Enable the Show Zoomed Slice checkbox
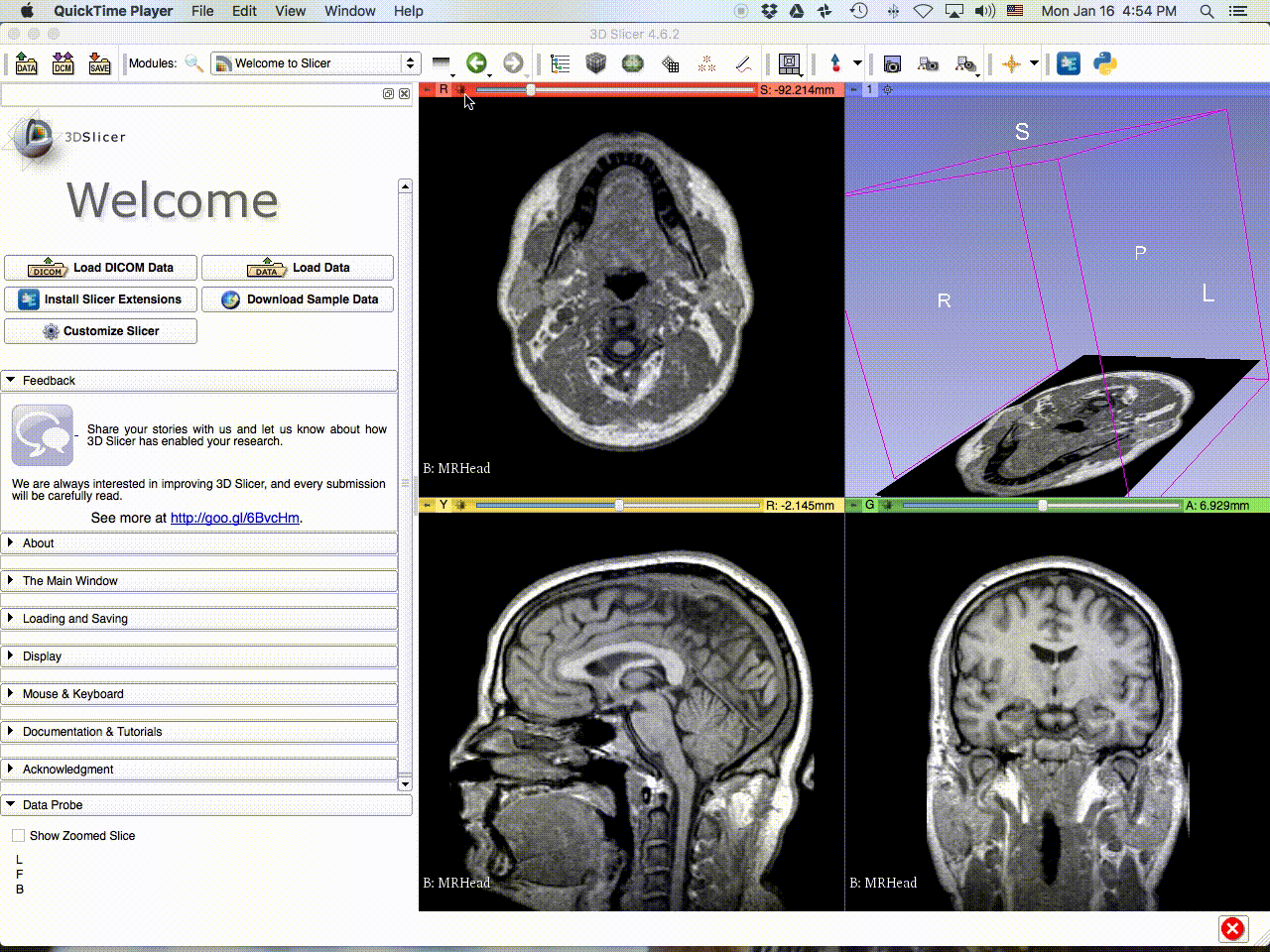This screenshot has width=1270, height=952. [x=19, y=836]
